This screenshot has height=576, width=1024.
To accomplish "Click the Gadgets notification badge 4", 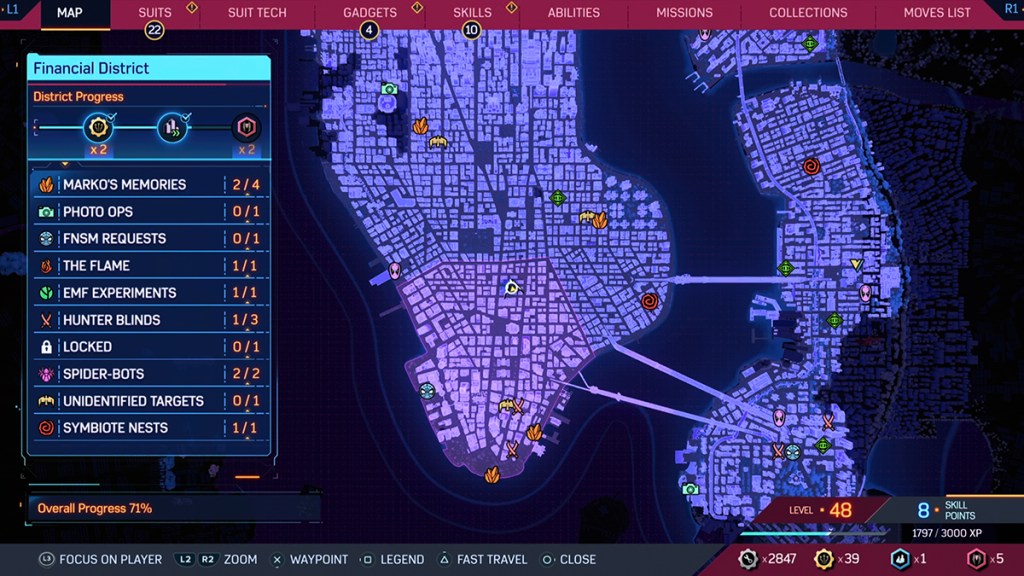I will coord(369,30).
